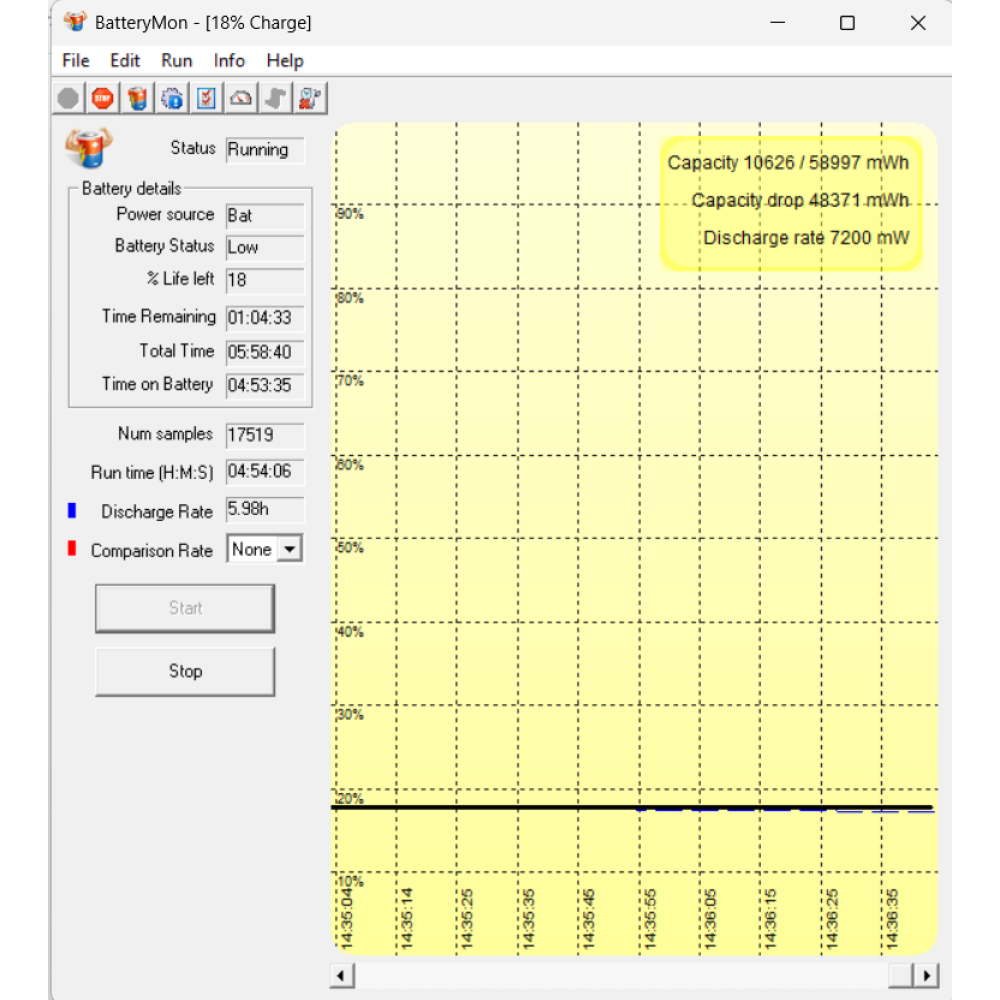Open battery information via the battery toolbar icon

pos(137,98)
